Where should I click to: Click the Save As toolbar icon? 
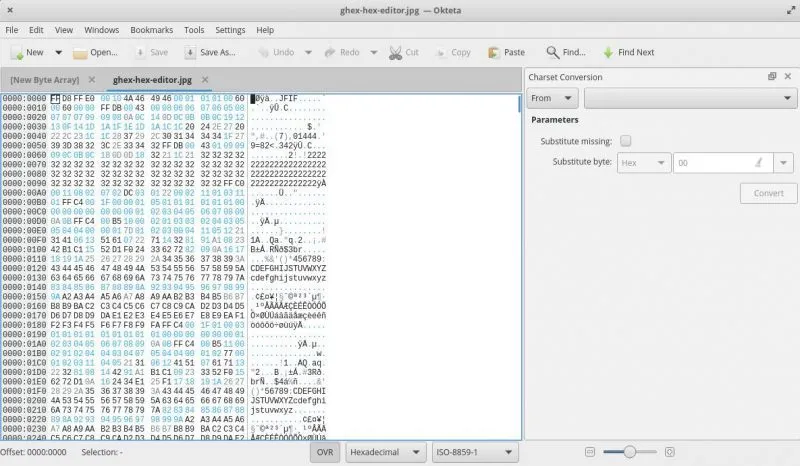(x=189, y=52)
